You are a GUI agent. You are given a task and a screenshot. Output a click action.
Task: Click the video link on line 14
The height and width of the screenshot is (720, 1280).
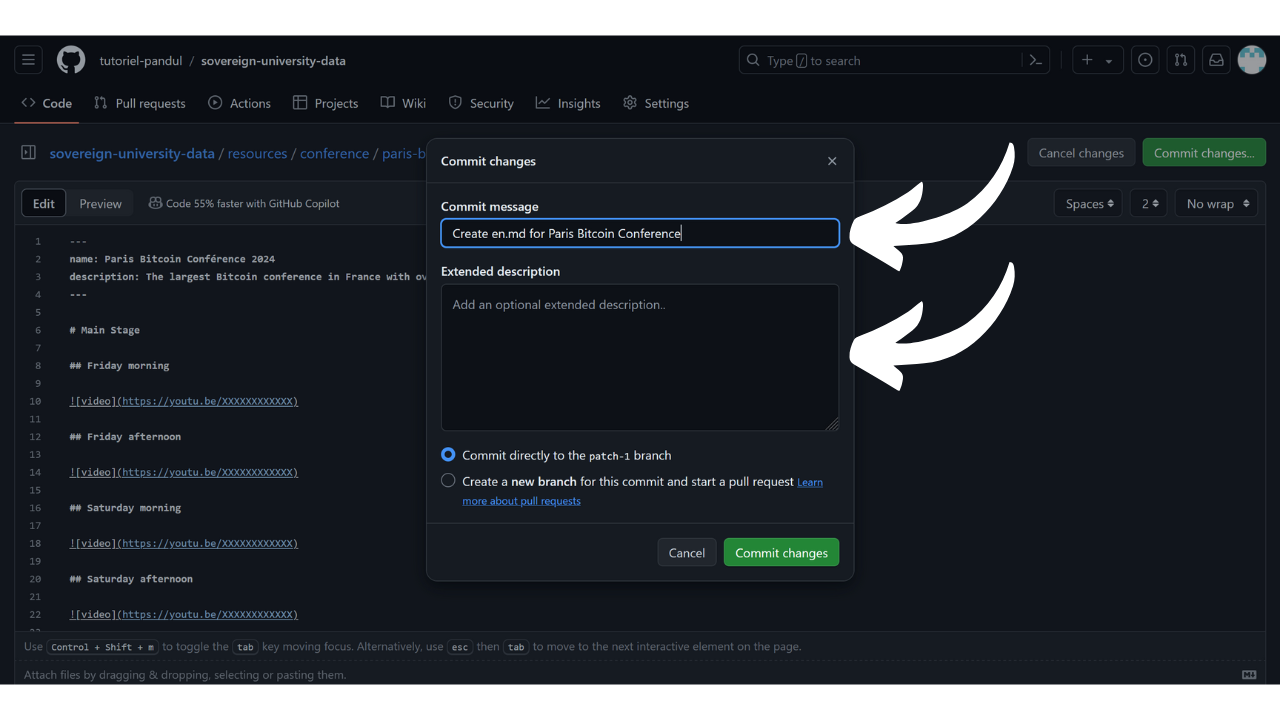coord(184,472)
